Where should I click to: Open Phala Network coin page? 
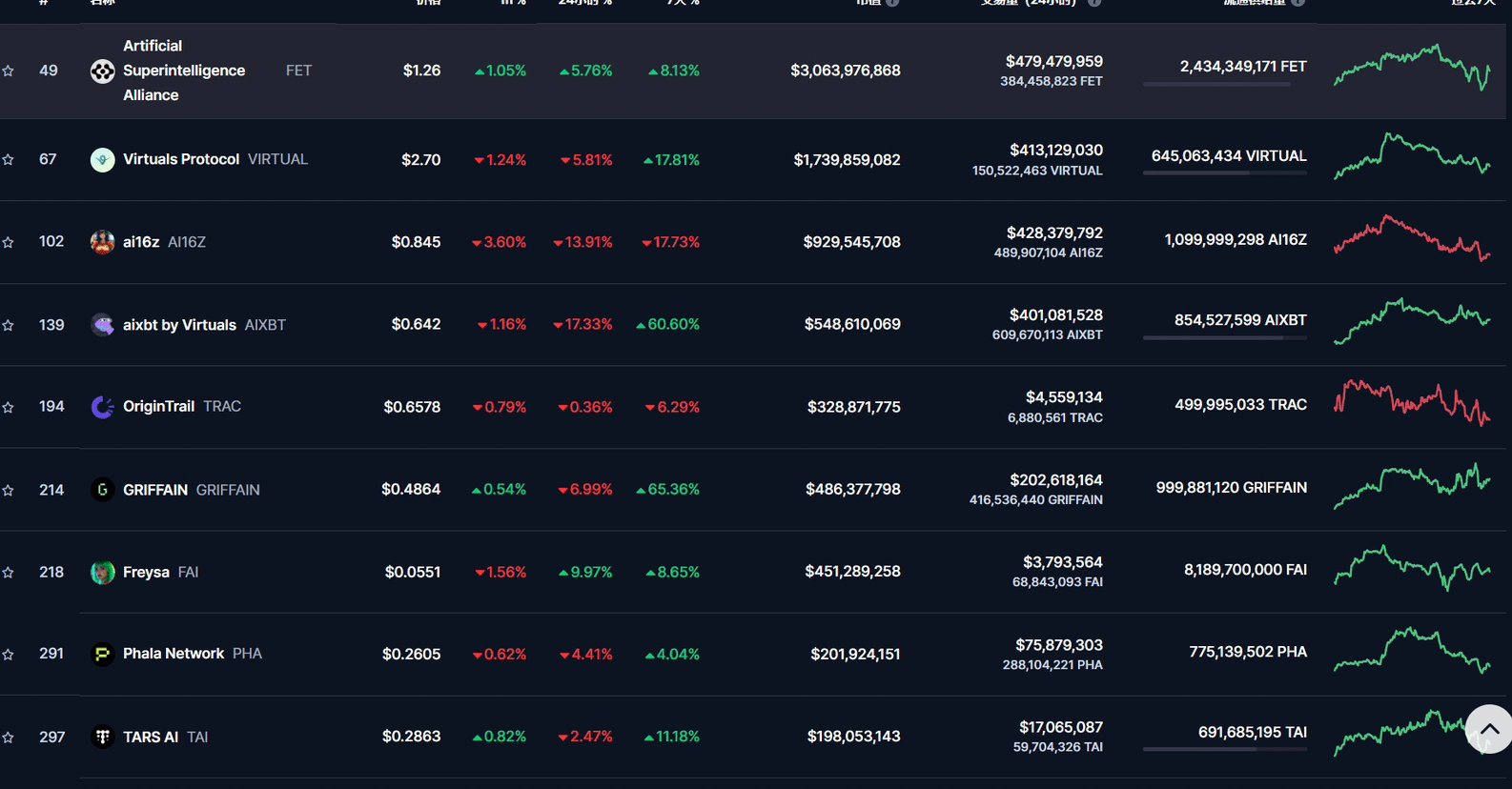174,654
